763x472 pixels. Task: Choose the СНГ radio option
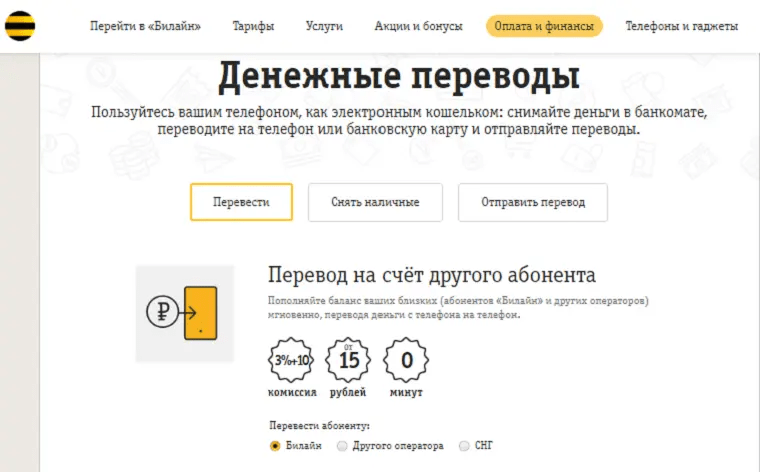point(464,446)
